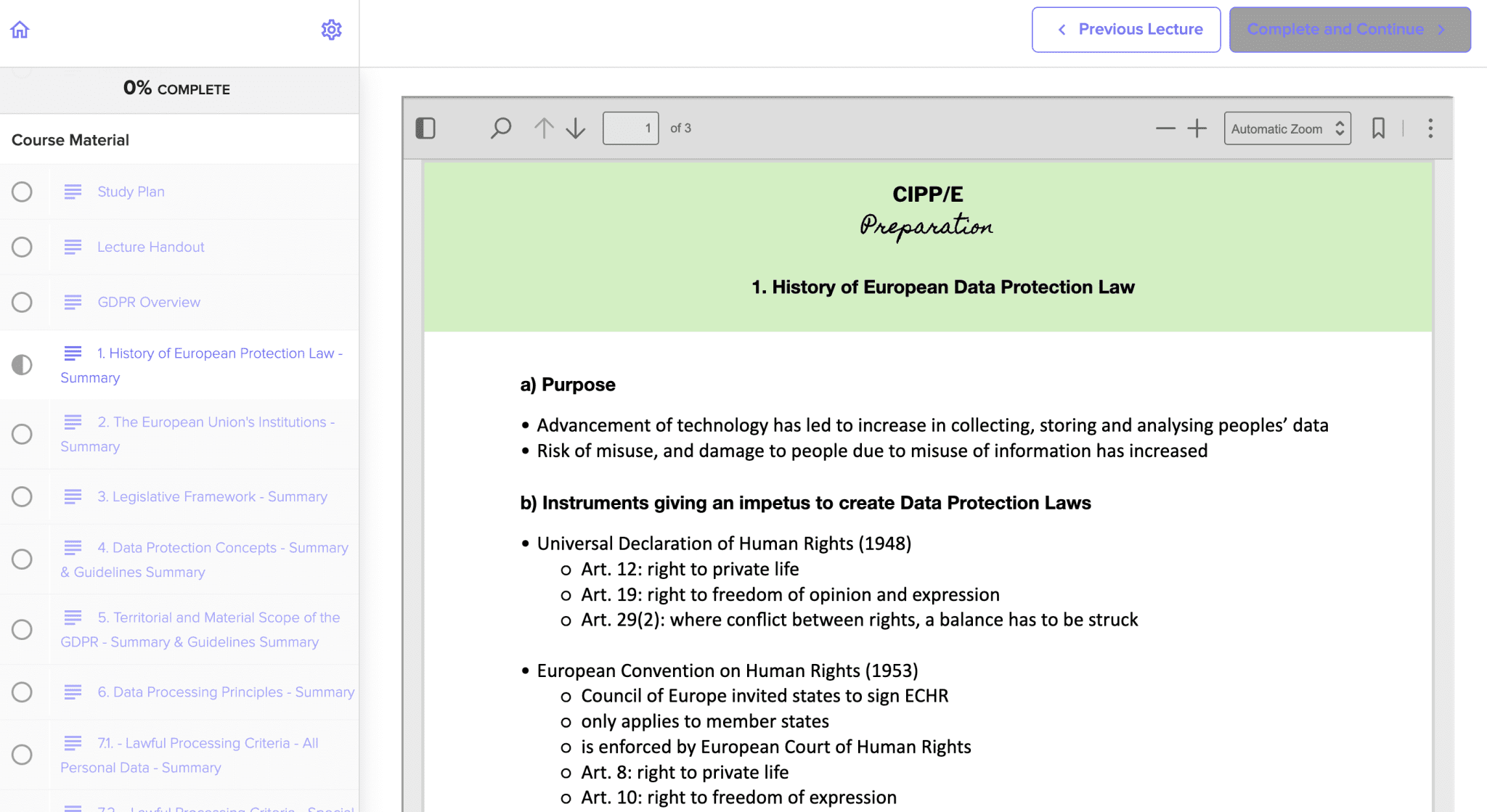Click the GDPR Overview text-lines icon
This screenshot has height=812, width=1487.
[x=73, y=302]
